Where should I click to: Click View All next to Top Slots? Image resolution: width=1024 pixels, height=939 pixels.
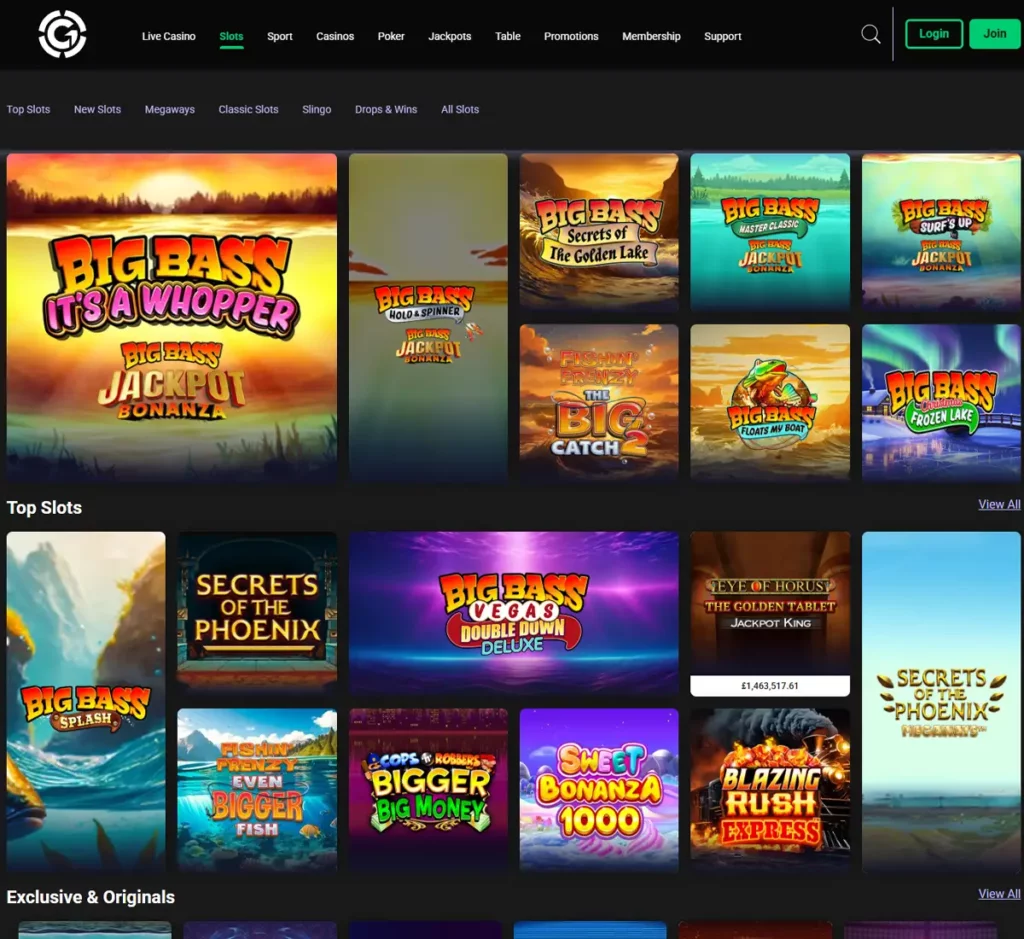pyautogui.click(x=998, y=504)
